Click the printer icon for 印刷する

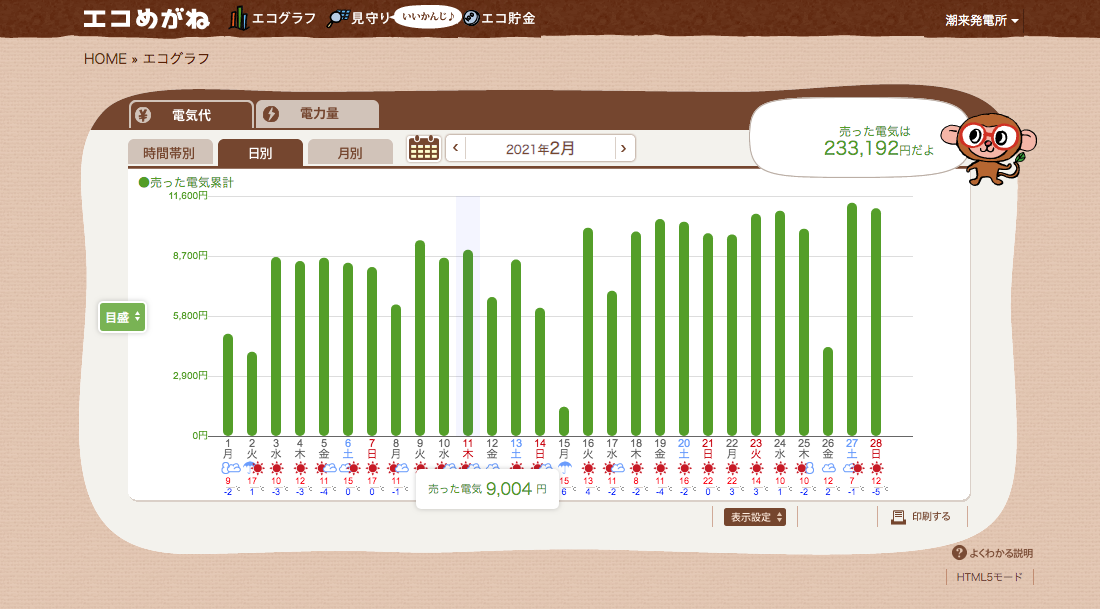click(898, 517)
